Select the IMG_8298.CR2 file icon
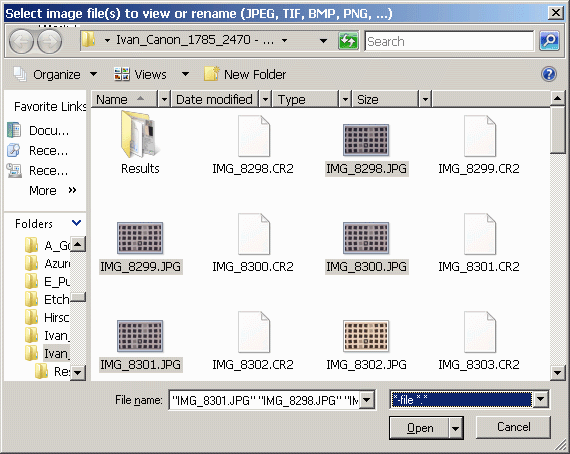Screen dimensions: 570x454 tap(254, 136)
